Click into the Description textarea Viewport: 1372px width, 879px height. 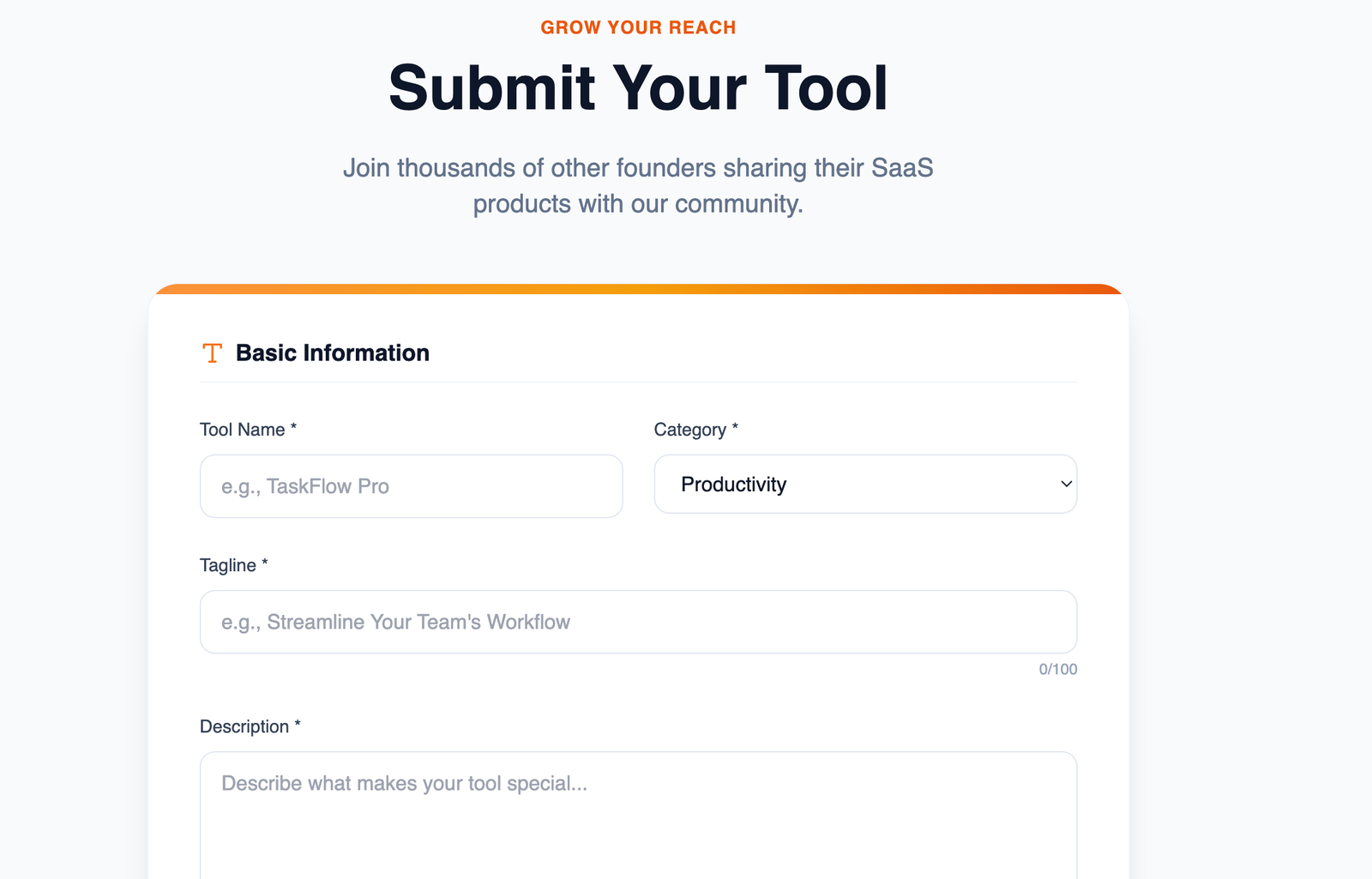pyautogui.click(x=638, y=815)
